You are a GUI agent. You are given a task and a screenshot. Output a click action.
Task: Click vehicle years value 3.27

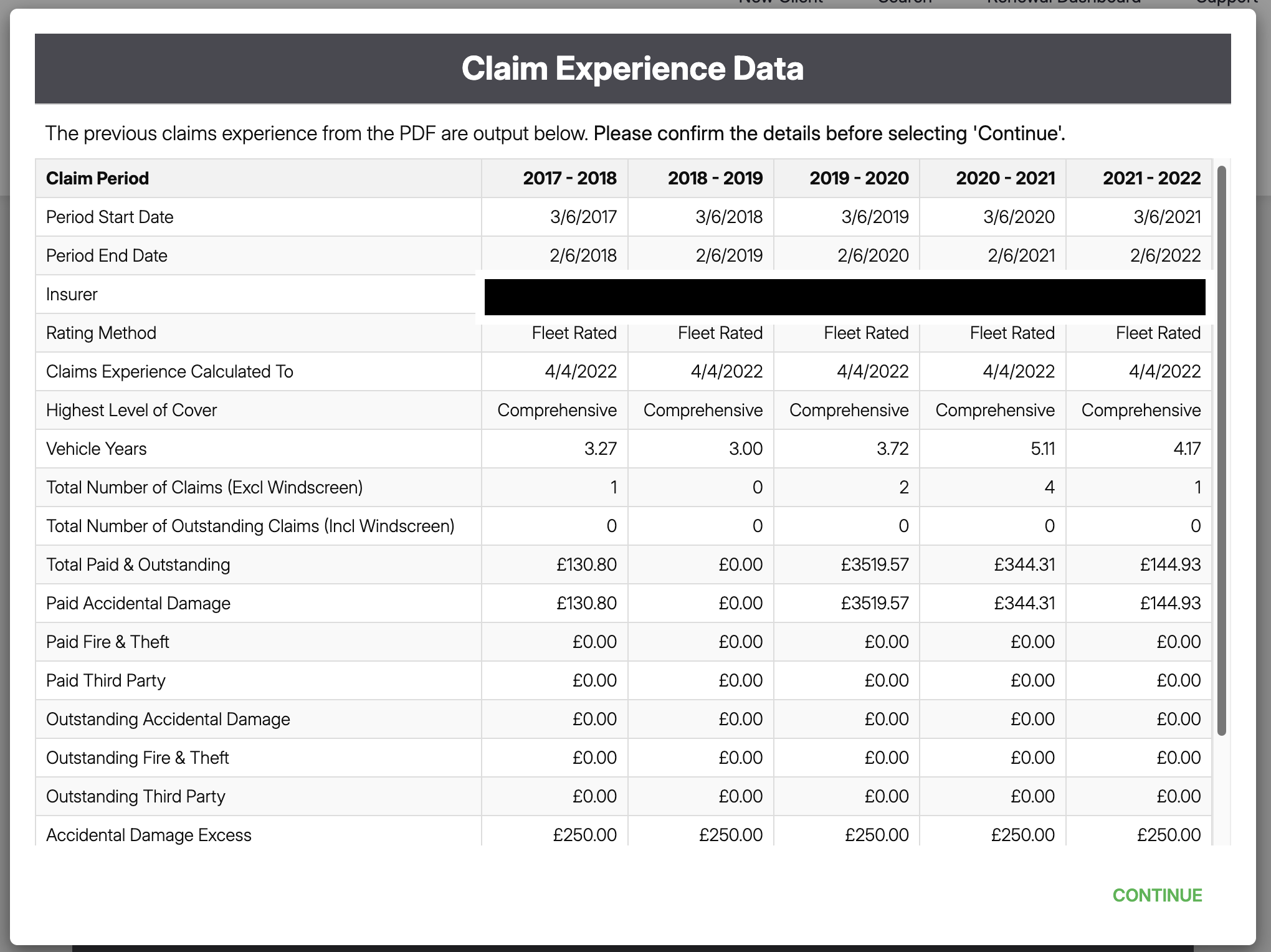[601, 449]
